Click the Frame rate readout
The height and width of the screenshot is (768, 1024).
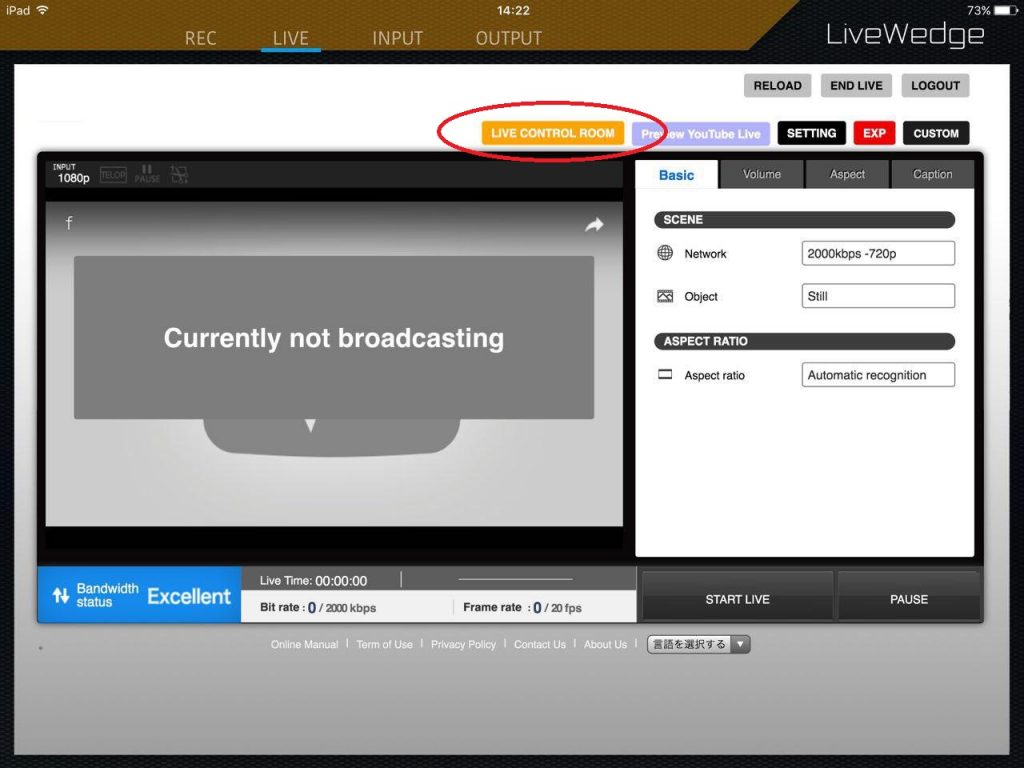click(522, 607)
